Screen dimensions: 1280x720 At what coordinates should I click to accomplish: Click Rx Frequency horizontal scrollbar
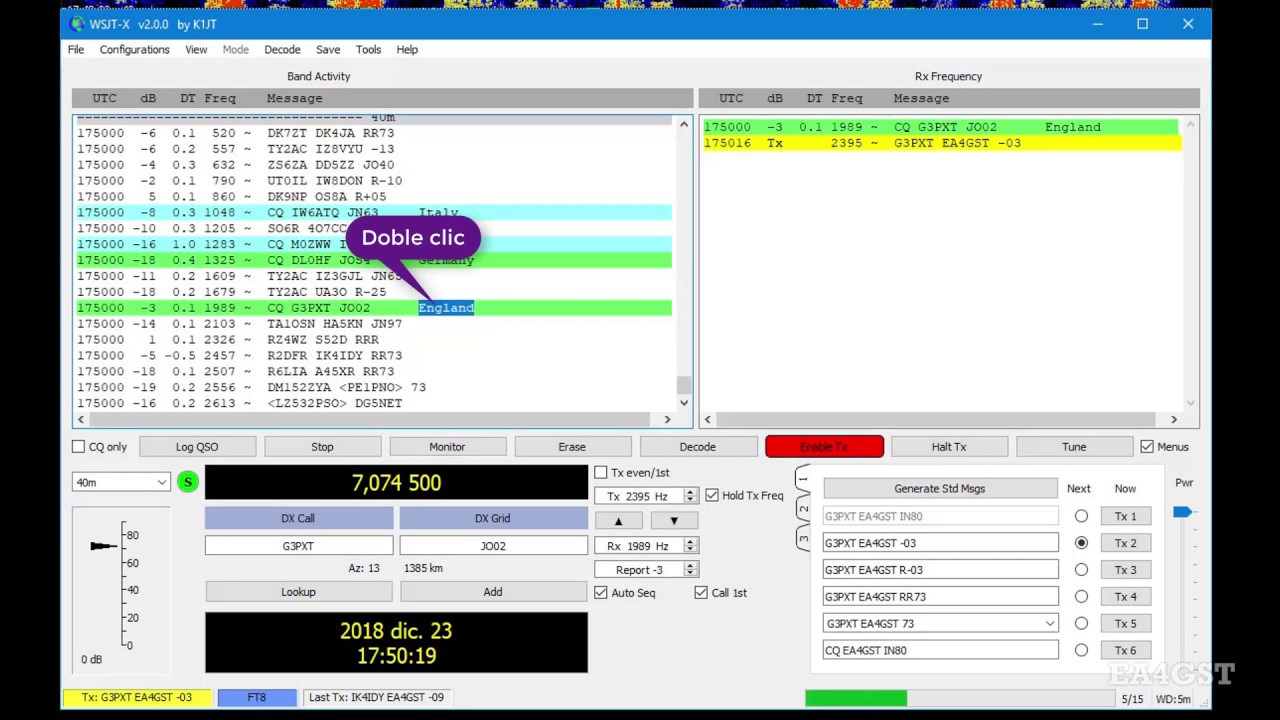941,419
